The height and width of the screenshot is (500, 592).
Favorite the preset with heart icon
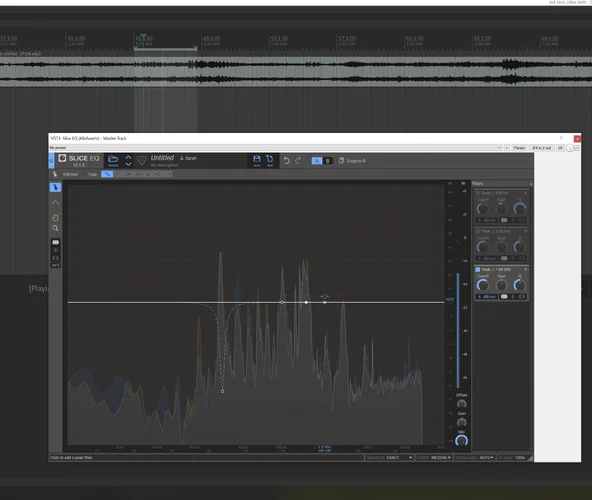(142, 160)
